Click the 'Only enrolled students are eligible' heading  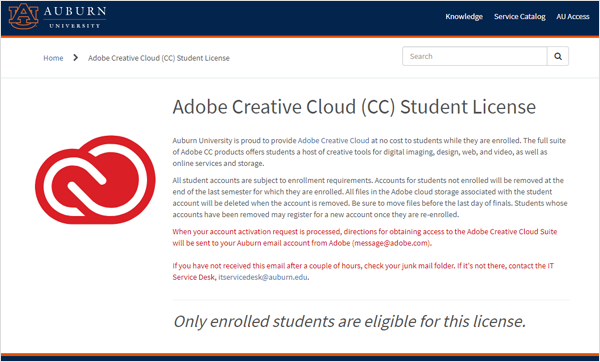pos(349,321)
